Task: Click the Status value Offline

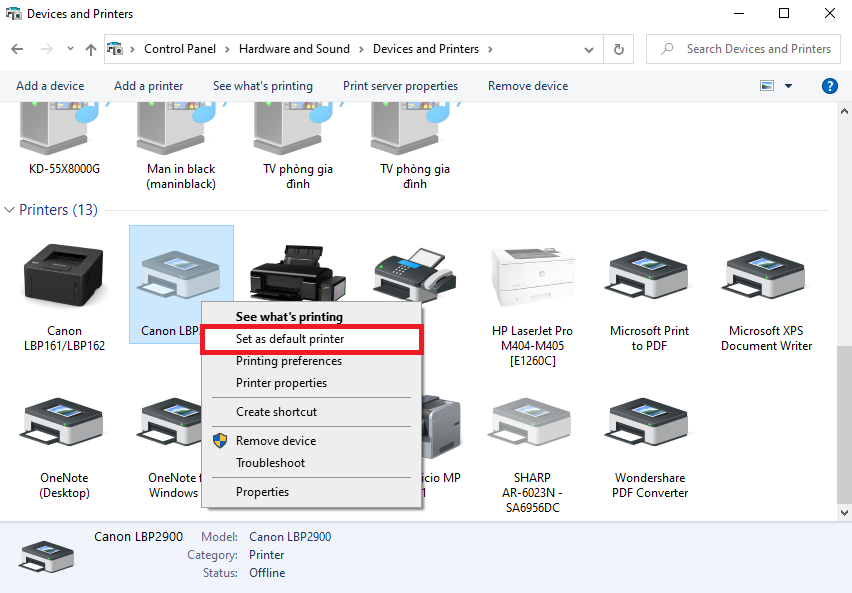Action: [267, 573]
